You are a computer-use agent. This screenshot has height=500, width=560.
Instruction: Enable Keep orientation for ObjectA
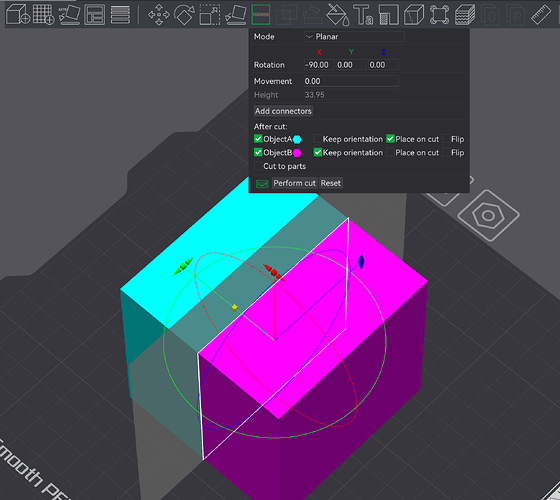tap(318, 139)
